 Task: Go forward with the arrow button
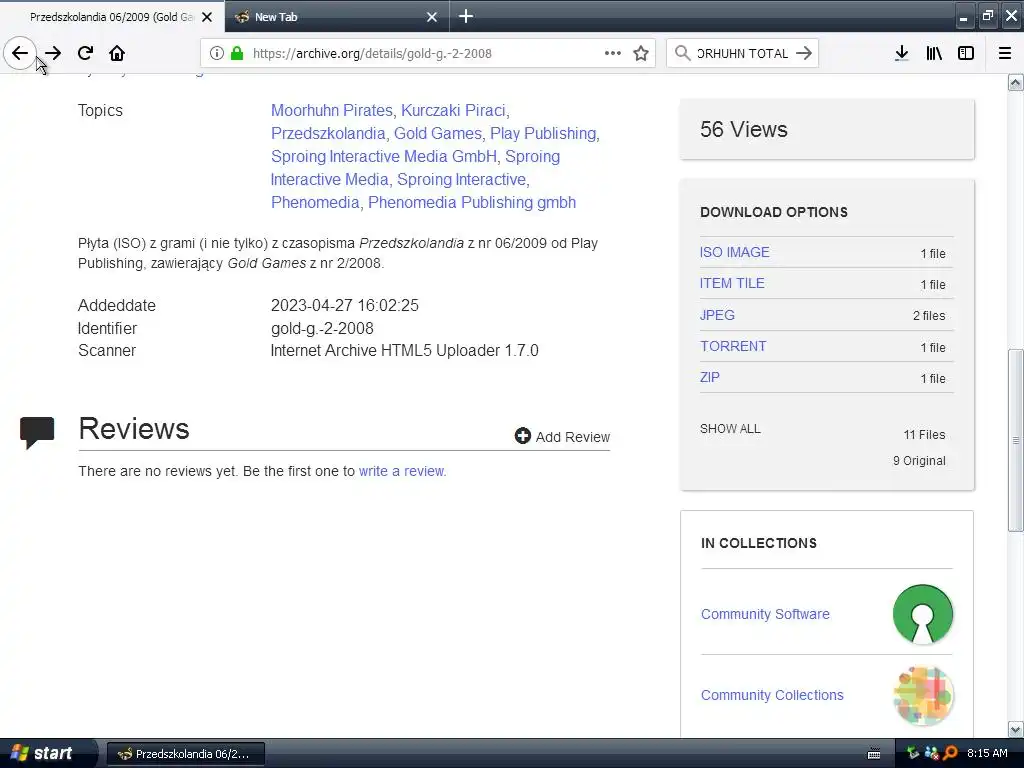[x=53, y=53]
